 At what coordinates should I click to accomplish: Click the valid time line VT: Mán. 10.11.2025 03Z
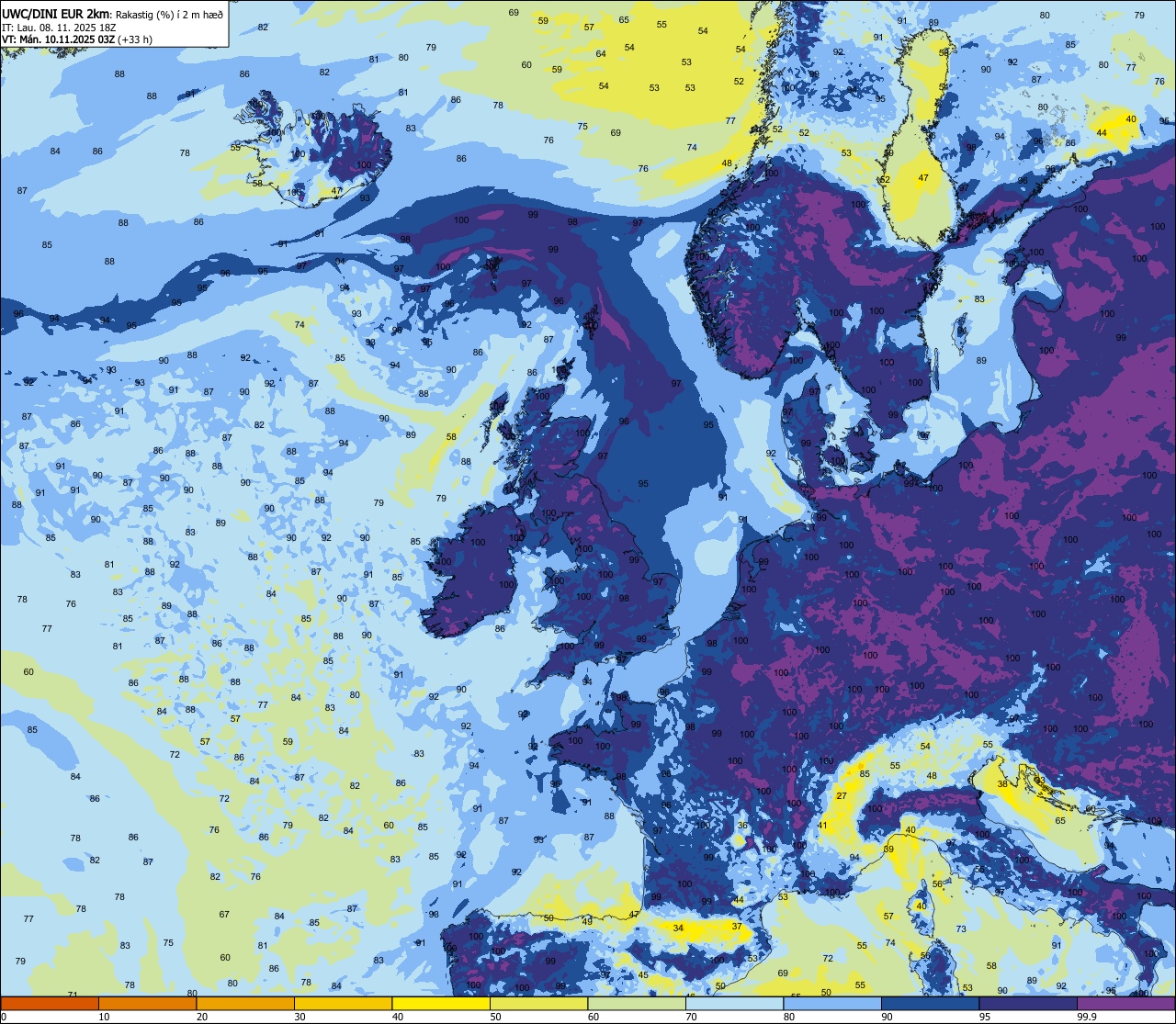point(57,39)
